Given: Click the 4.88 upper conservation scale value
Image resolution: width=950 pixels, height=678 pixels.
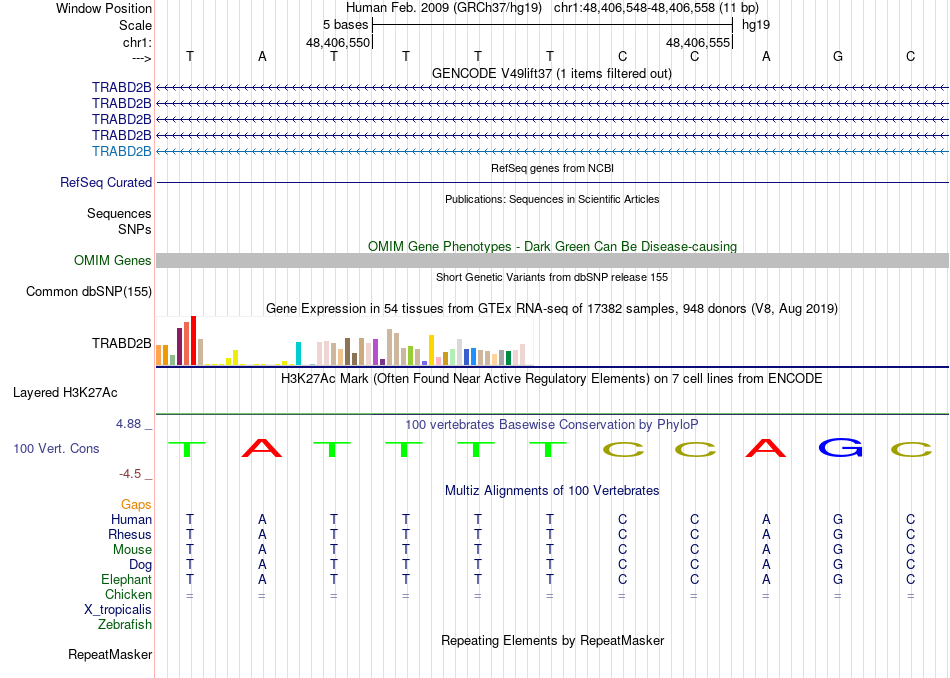Looking at the screenshot, I should [128, 424].
